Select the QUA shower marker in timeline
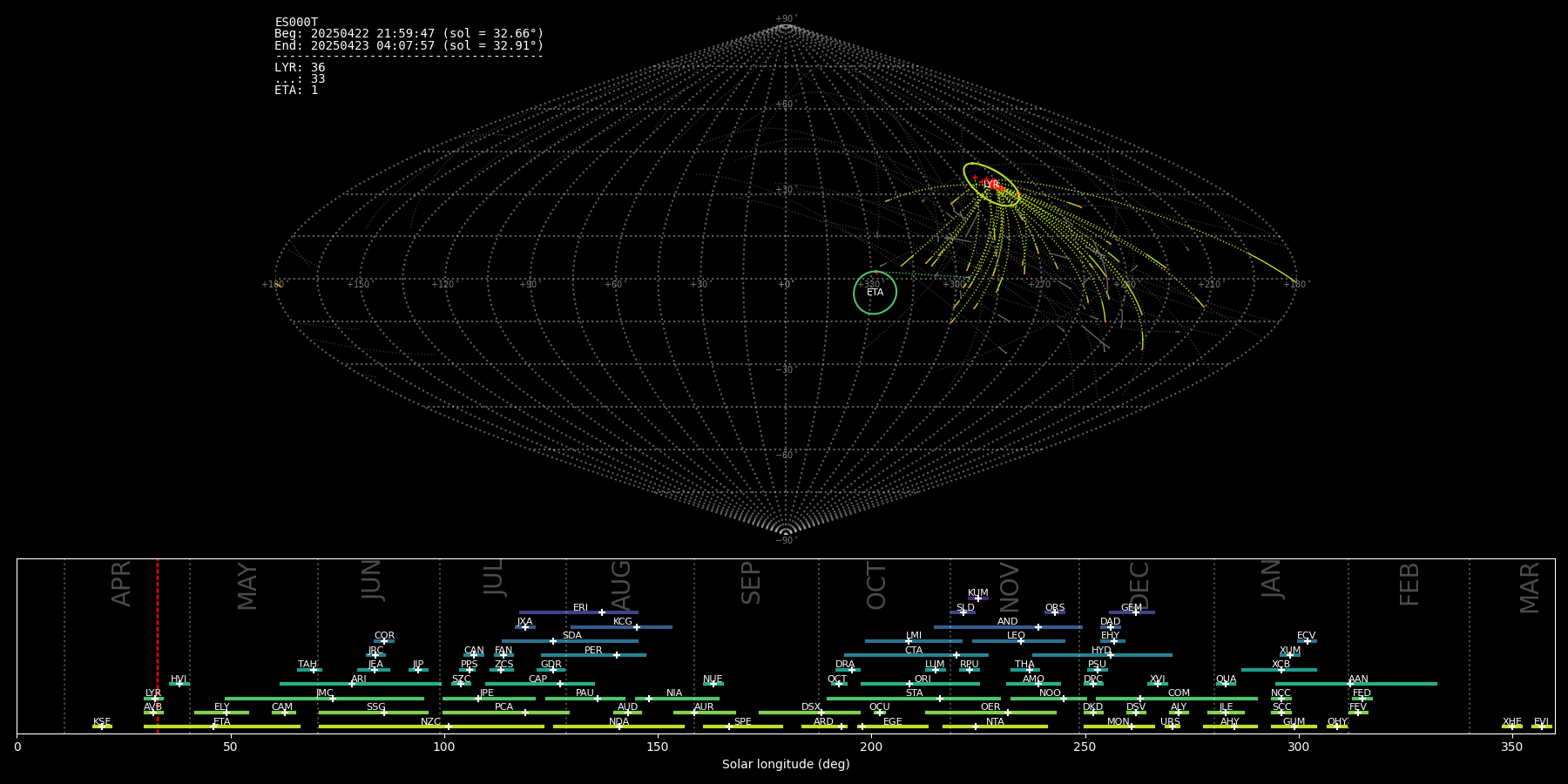1568x784 pixels. (x=1225, y=684)
